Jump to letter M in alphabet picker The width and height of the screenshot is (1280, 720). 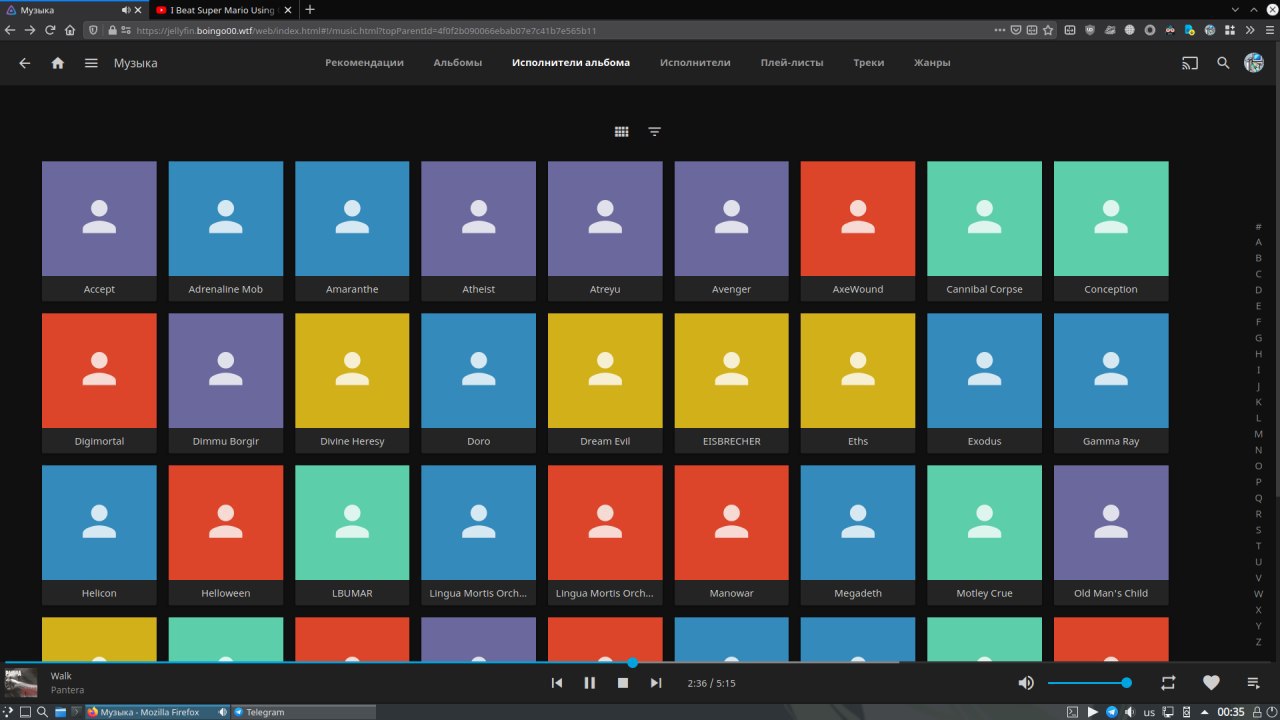click(1258, 434)
